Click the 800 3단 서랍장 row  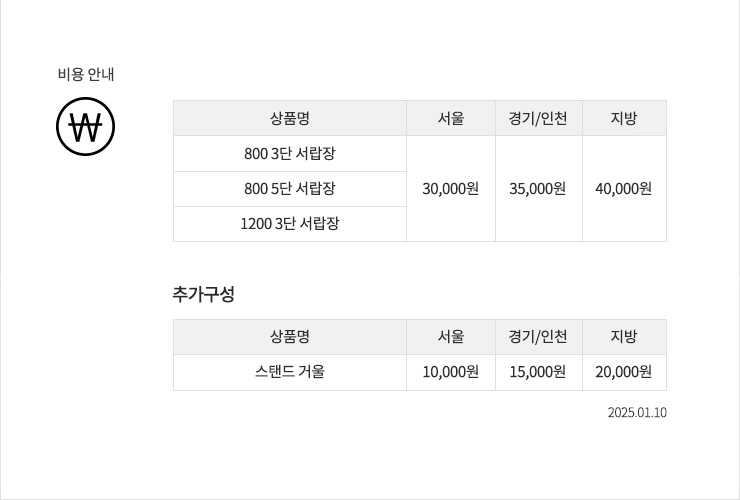click(290, 153)
